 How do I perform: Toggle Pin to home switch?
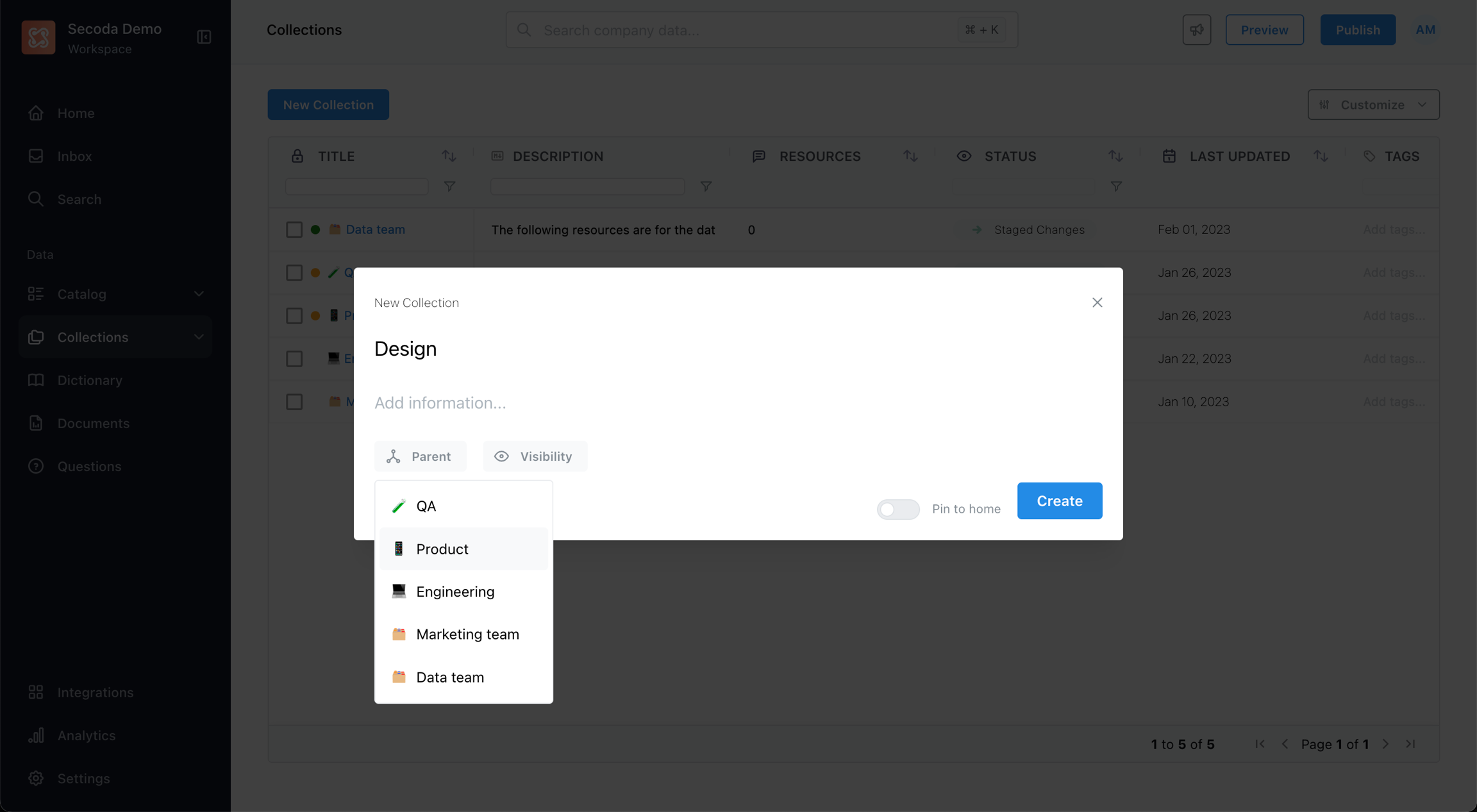(x=898, y=509)
